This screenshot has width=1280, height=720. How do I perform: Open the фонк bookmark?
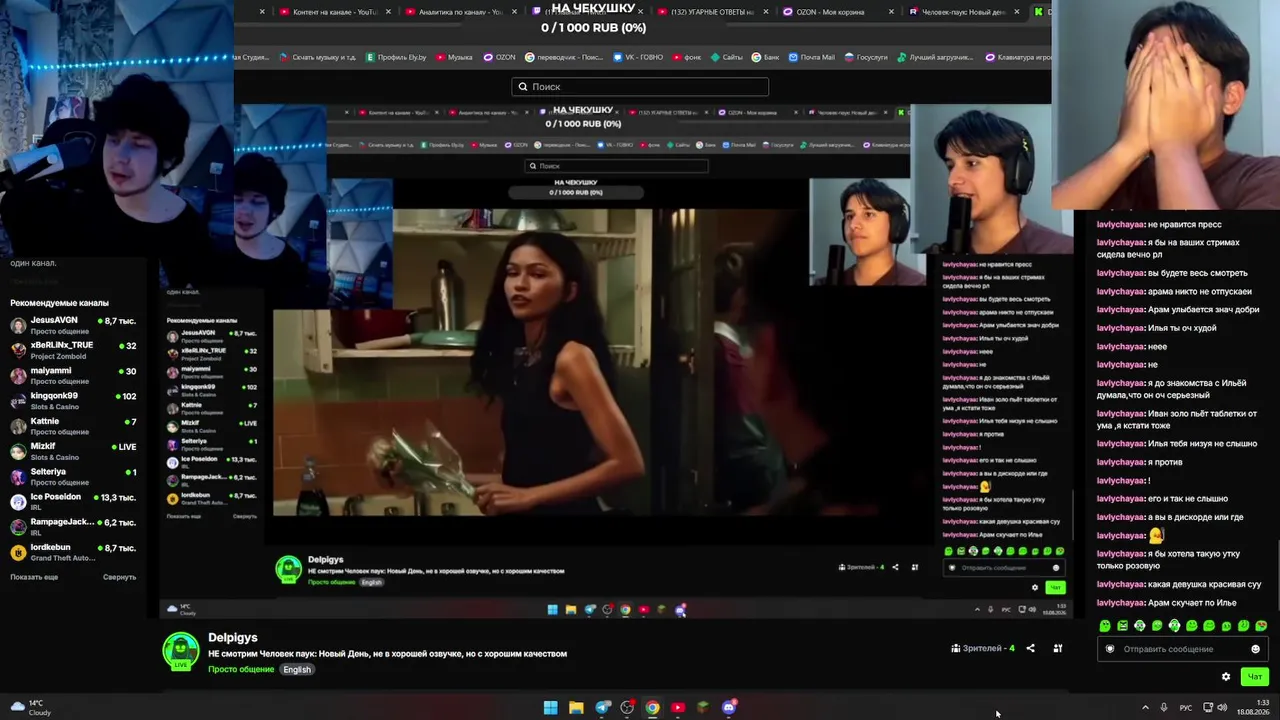(x=687, y=57)
